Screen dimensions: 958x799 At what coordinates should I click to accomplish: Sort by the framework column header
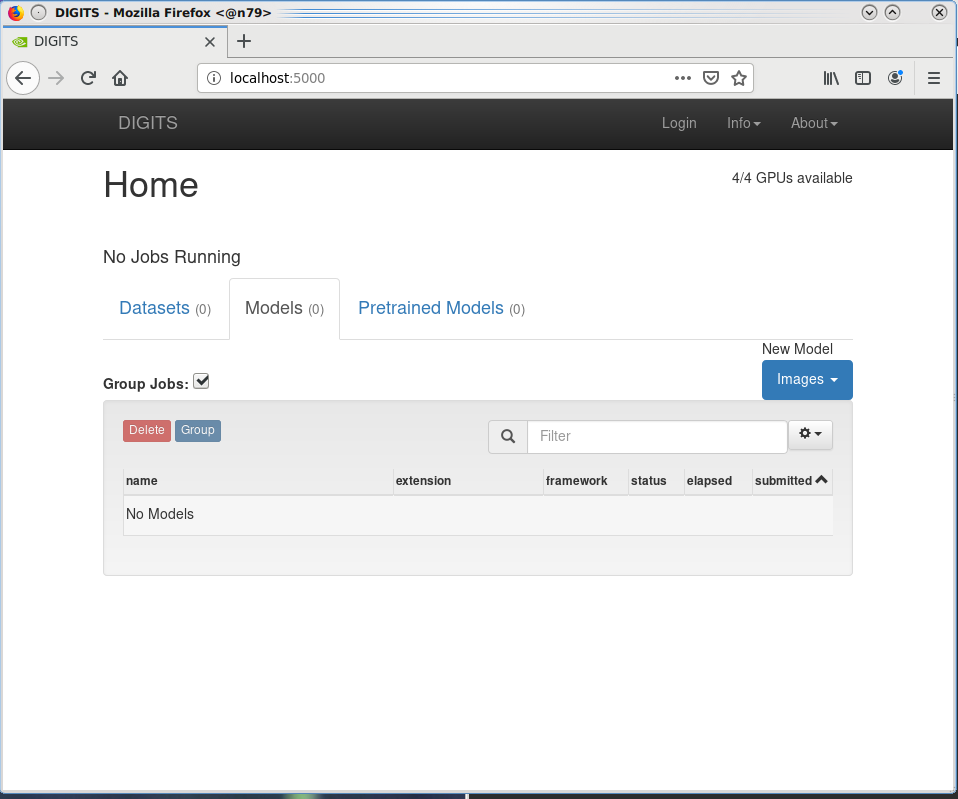pyautogui.click(x=585, y=481)
